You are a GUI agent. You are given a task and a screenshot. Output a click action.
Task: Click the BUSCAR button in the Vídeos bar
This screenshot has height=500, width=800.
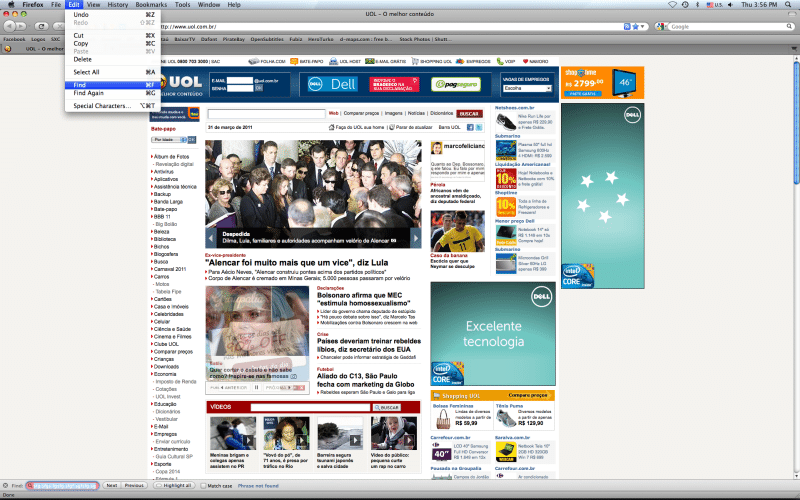386,407
